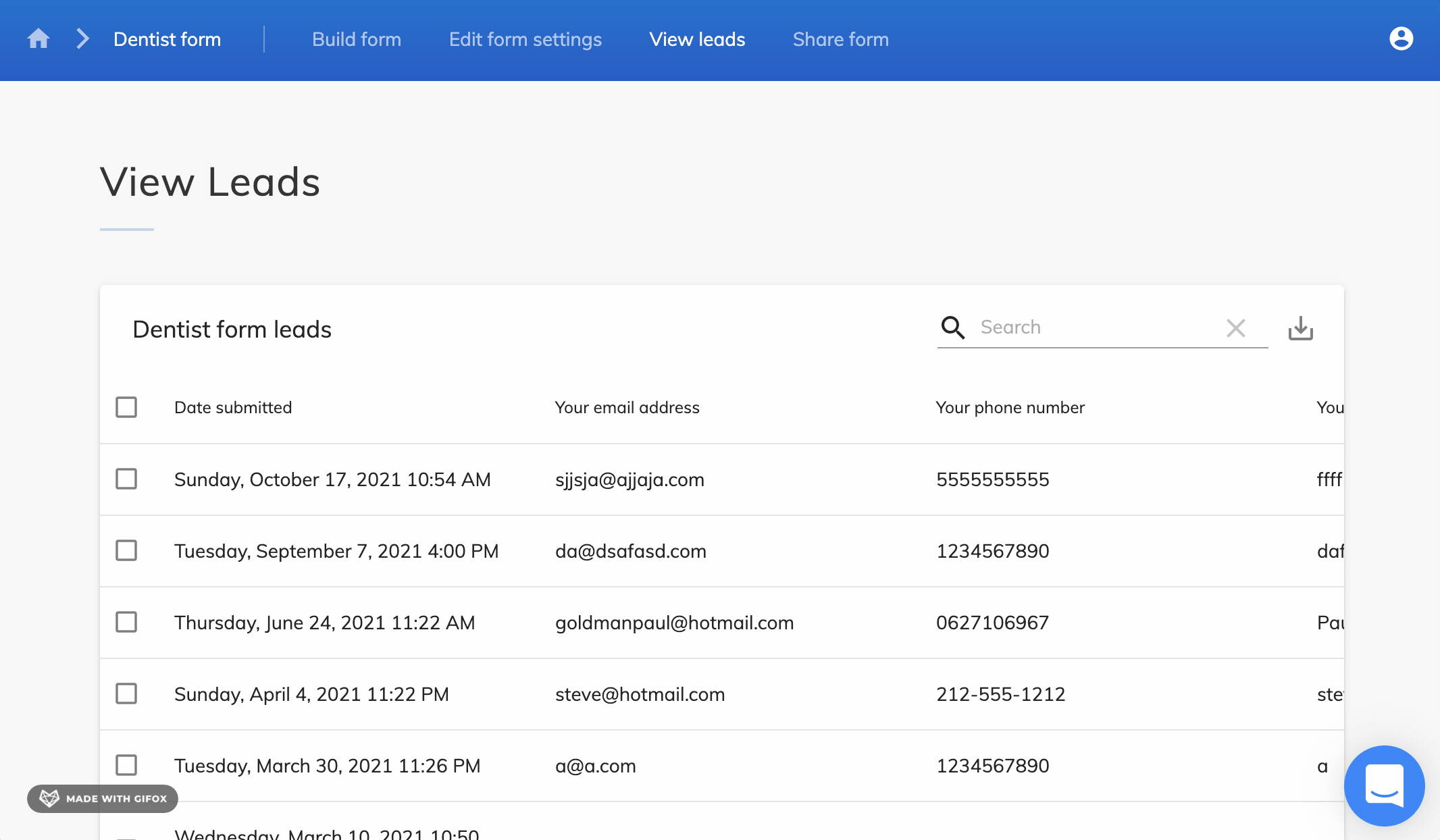The image size is (1440, 840).
Task: Clear search with the X icon
Action: click(1235, 328)
